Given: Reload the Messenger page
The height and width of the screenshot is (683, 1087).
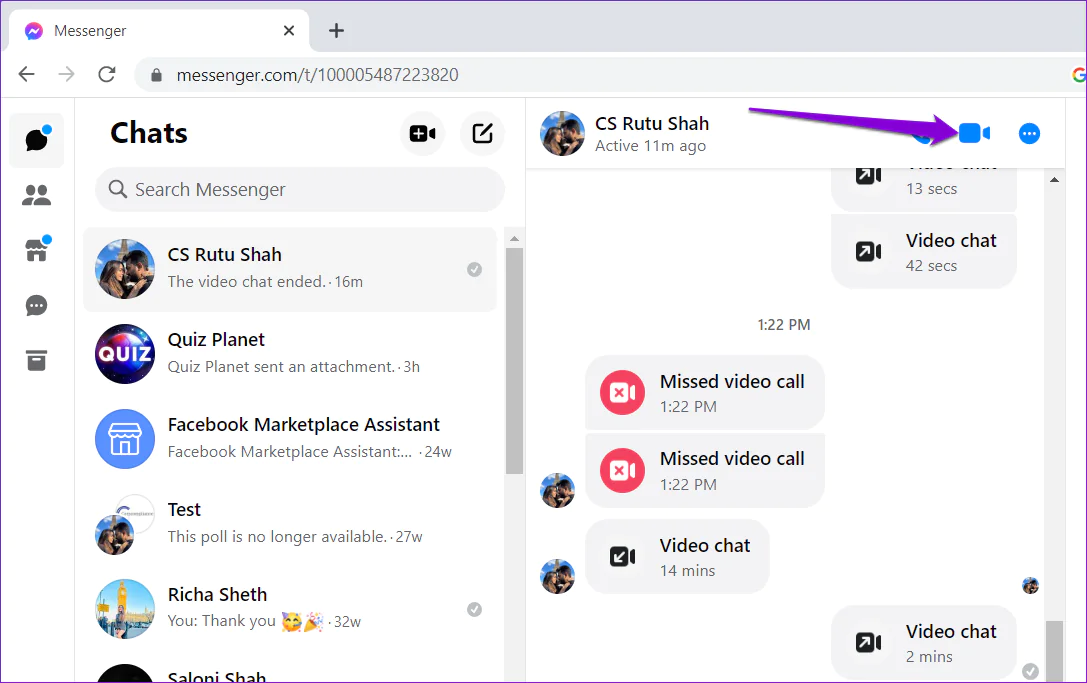Looking at the screenshot, I should 107,74.
